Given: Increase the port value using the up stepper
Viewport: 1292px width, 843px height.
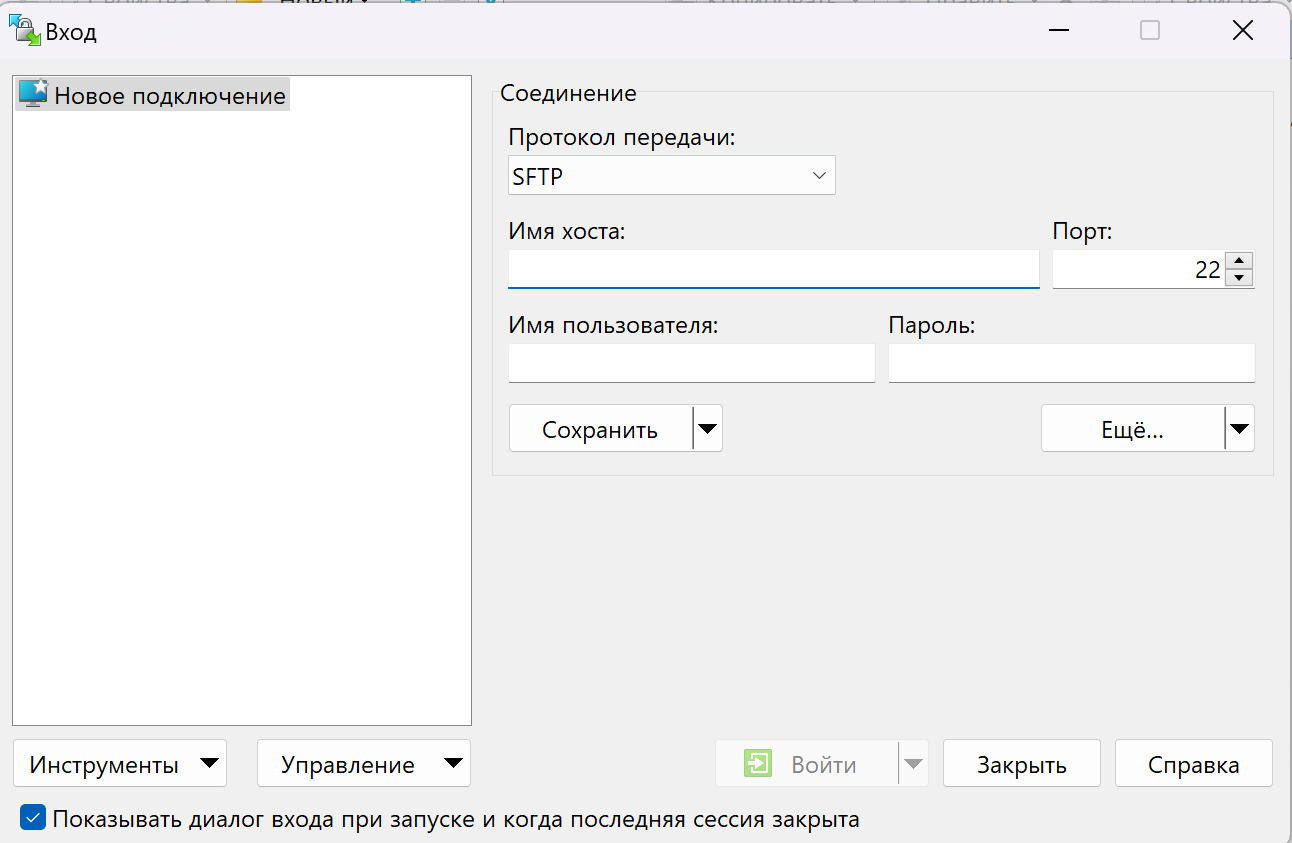Looking at the screenshot, I should click(1239, 262).
